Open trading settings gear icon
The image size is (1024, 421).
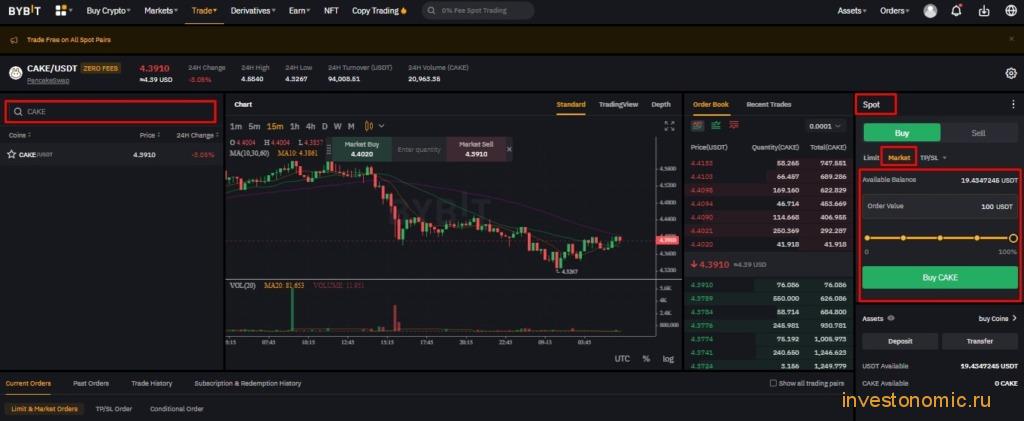(1011, 73)
